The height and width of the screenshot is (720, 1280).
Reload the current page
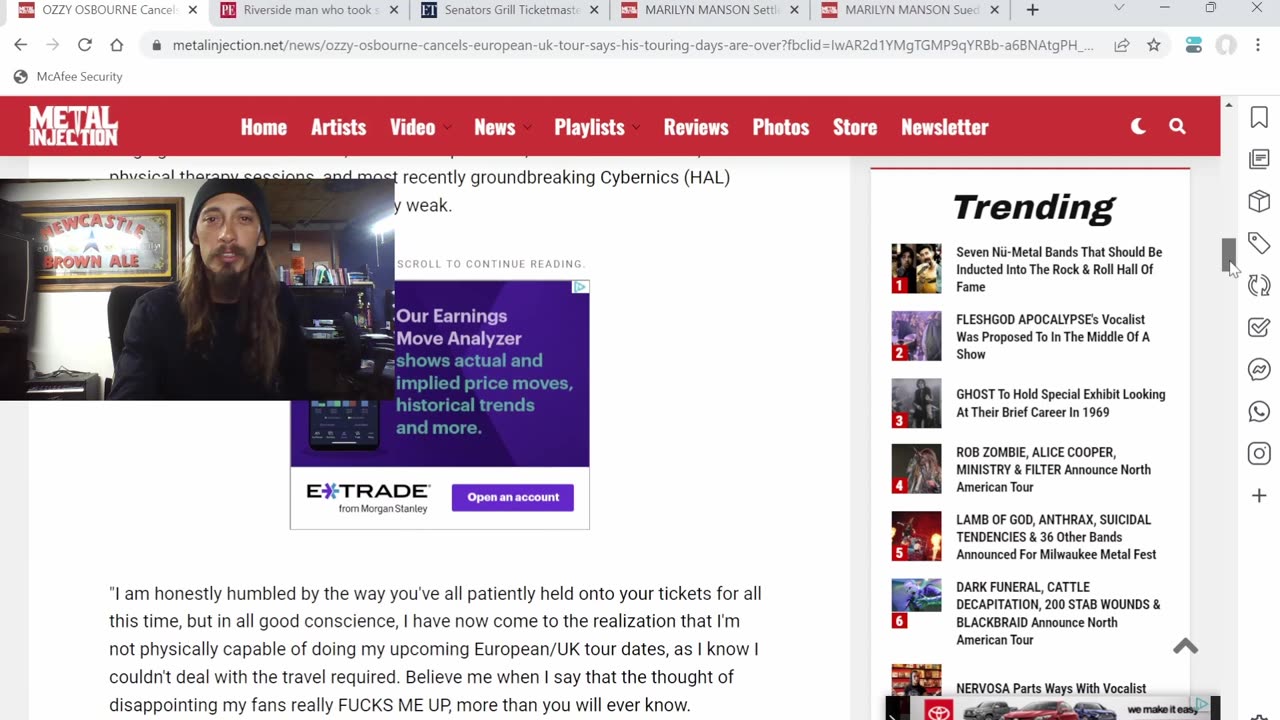pos(85,45)
